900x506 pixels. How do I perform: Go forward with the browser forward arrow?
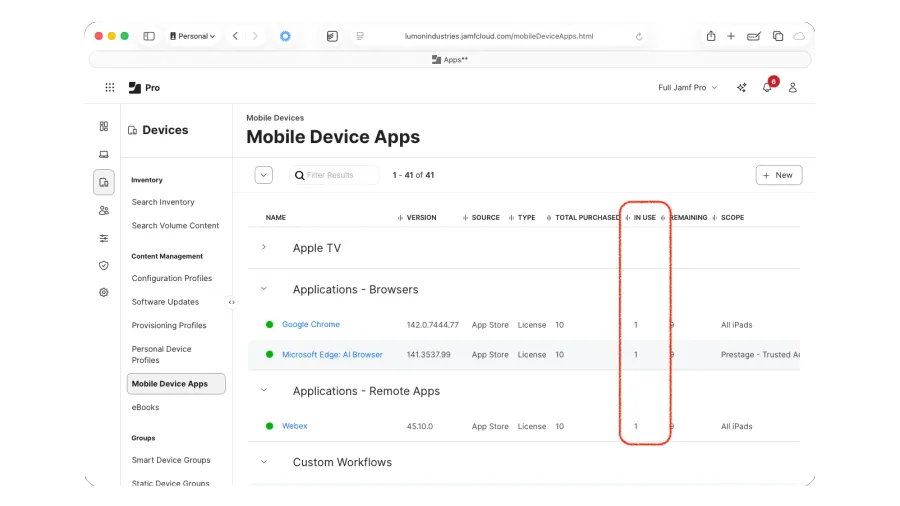(x=255, y=36)
